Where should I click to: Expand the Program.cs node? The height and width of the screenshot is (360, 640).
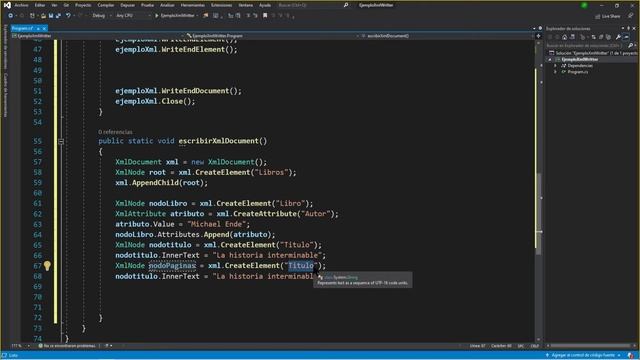555,72
